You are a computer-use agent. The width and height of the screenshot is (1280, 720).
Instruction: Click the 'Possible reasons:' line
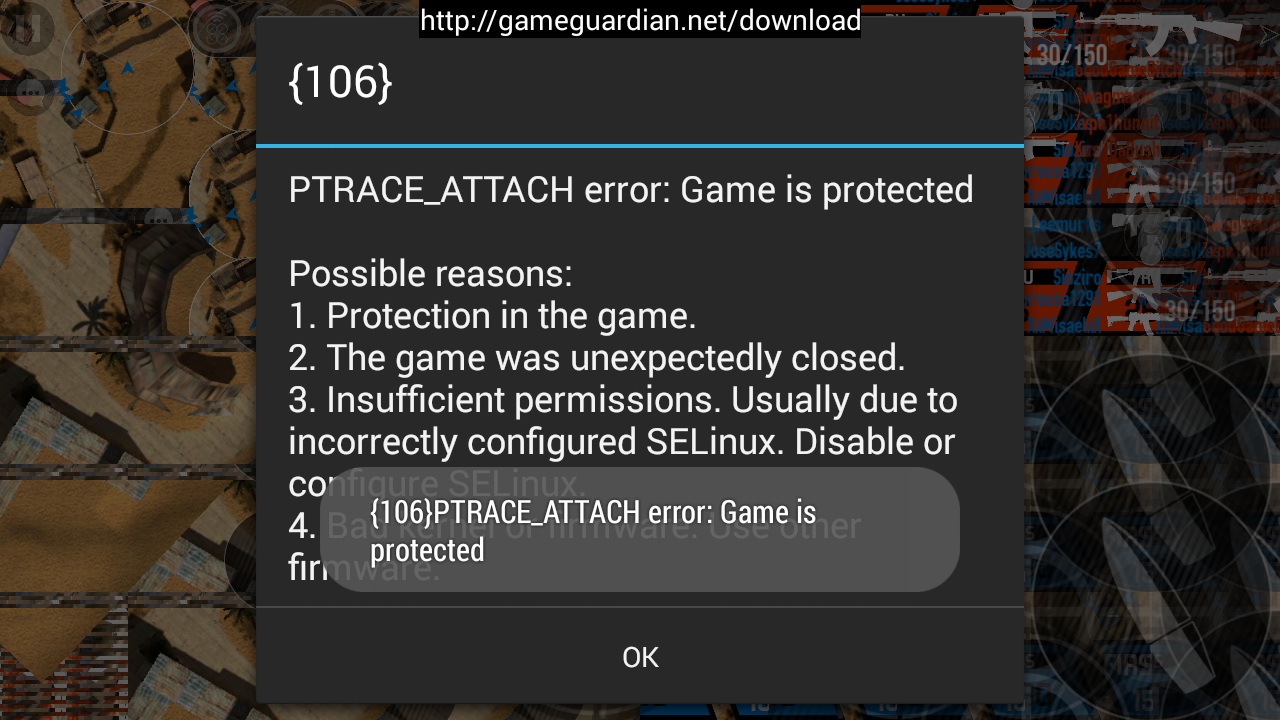[x=430, y=273]
